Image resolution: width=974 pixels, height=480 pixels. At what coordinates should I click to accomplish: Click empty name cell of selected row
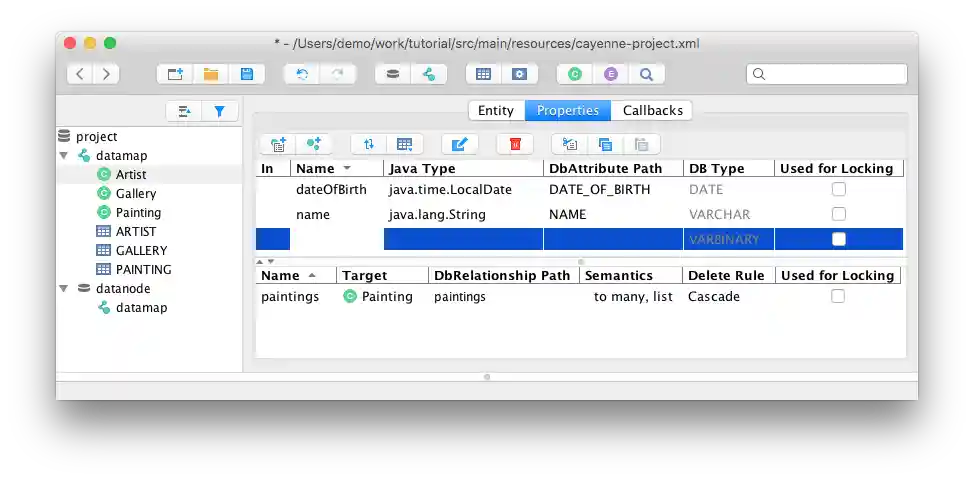pos(337,239)
